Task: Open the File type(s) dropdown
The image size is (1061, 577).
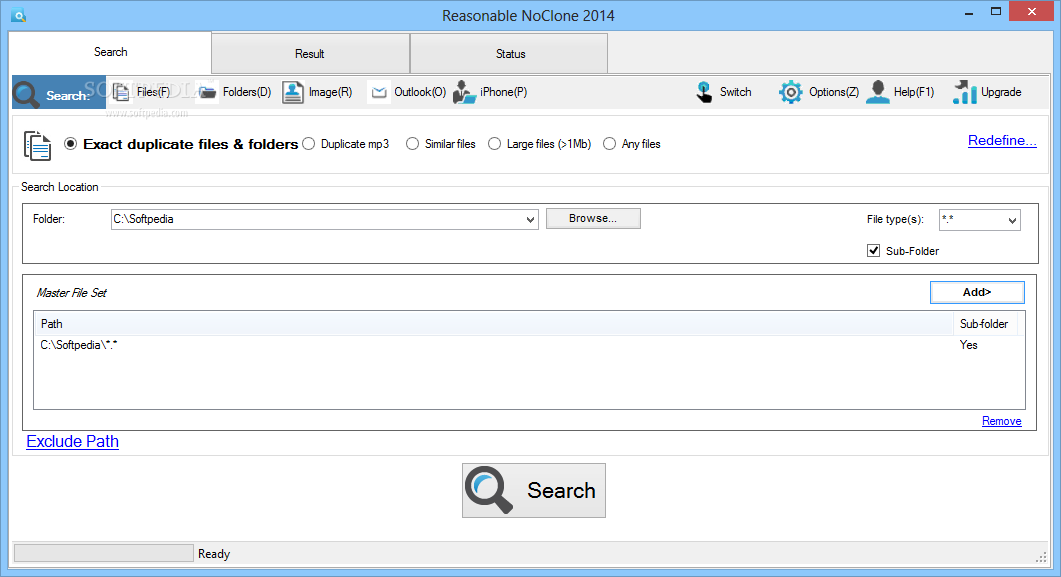Action: point(1012,221)
